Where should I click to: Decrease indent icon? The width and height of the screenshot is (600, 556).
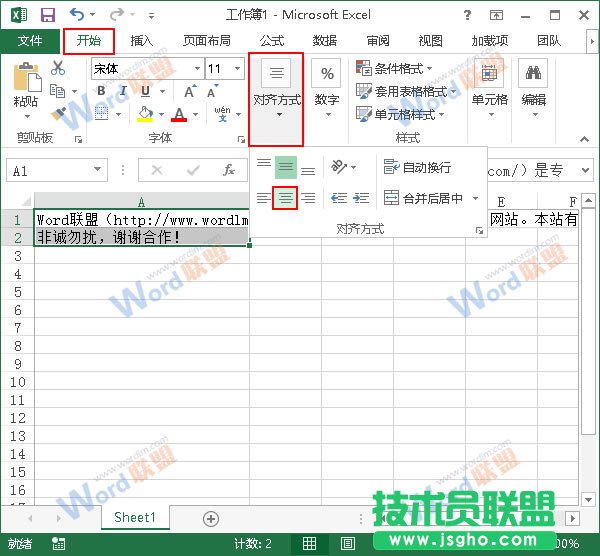[339, 198]
